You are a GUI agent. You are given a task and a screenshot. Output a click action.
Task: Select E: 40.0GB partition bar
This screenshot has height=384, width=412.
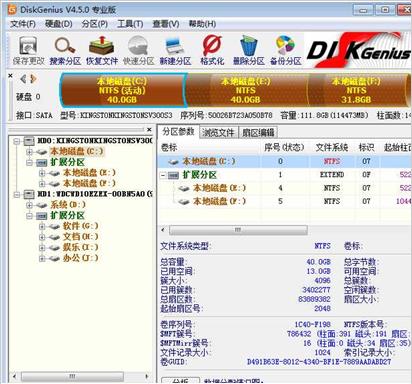[246, 90]
